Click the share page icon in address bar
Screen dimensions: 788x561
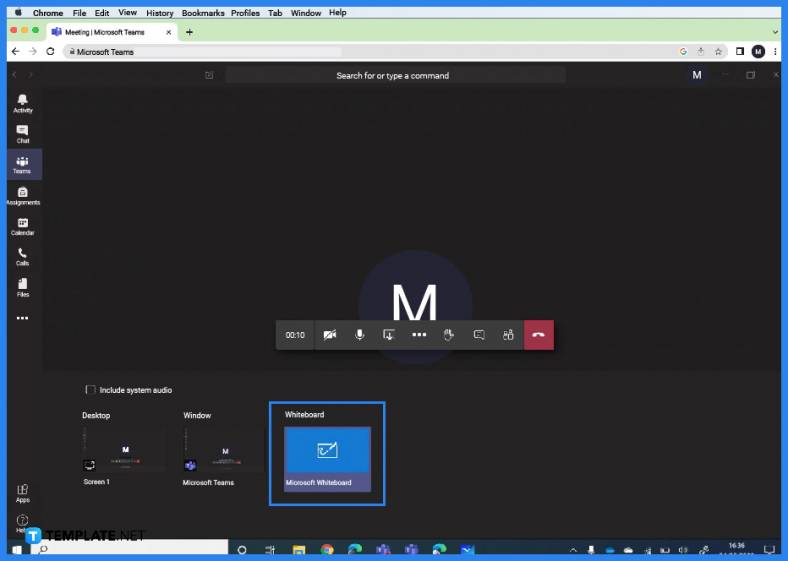pyautogui.click(x=701, y=51)
